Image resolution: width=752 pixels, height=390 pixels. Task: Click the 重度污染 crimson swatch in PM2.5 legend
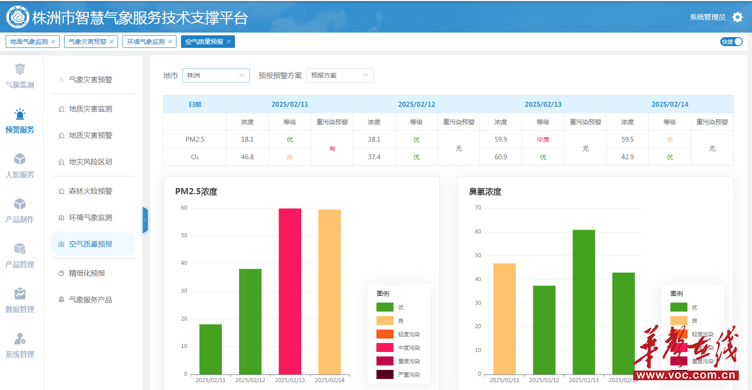click(x=385, y=361)
